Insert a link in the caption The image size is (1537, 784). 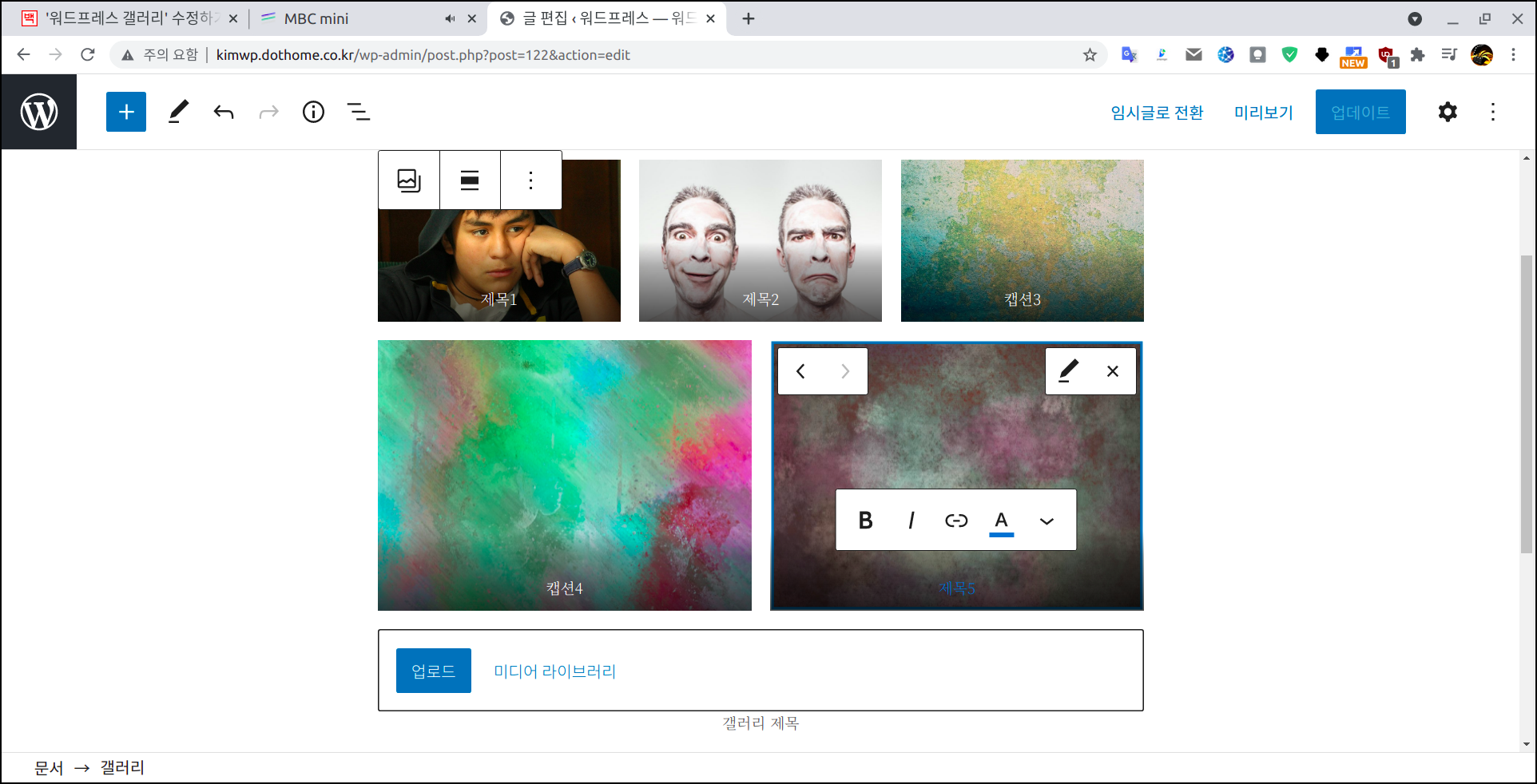pyautogui.click(x=956, y=521)
